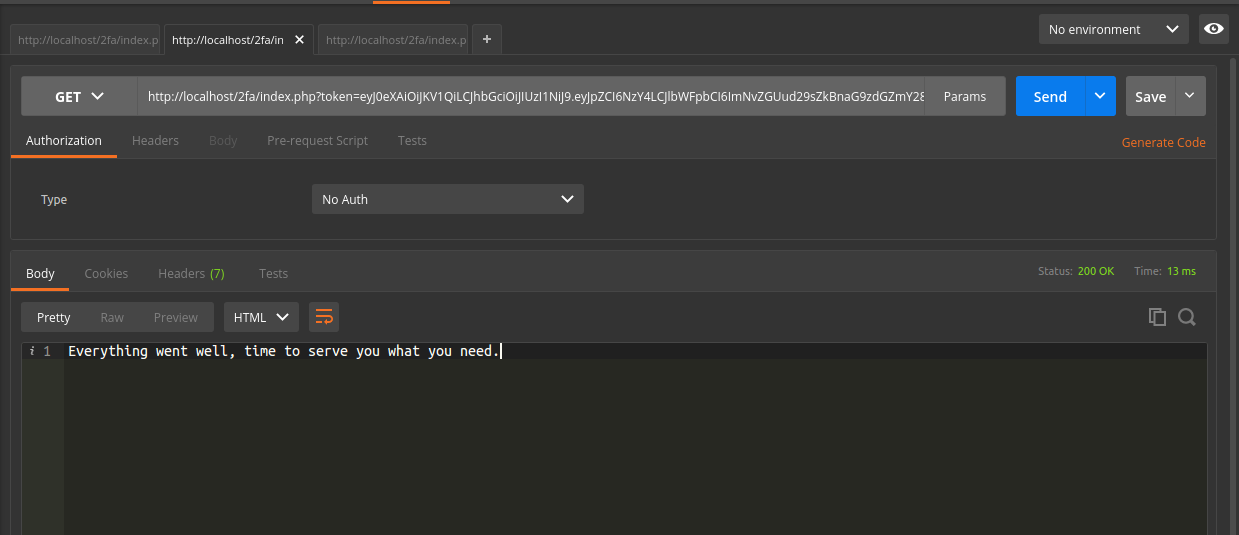The height and width of the screenshot is (535, 1239).
Task: Switch to the request Headers tab
Action: coord(155,140)
